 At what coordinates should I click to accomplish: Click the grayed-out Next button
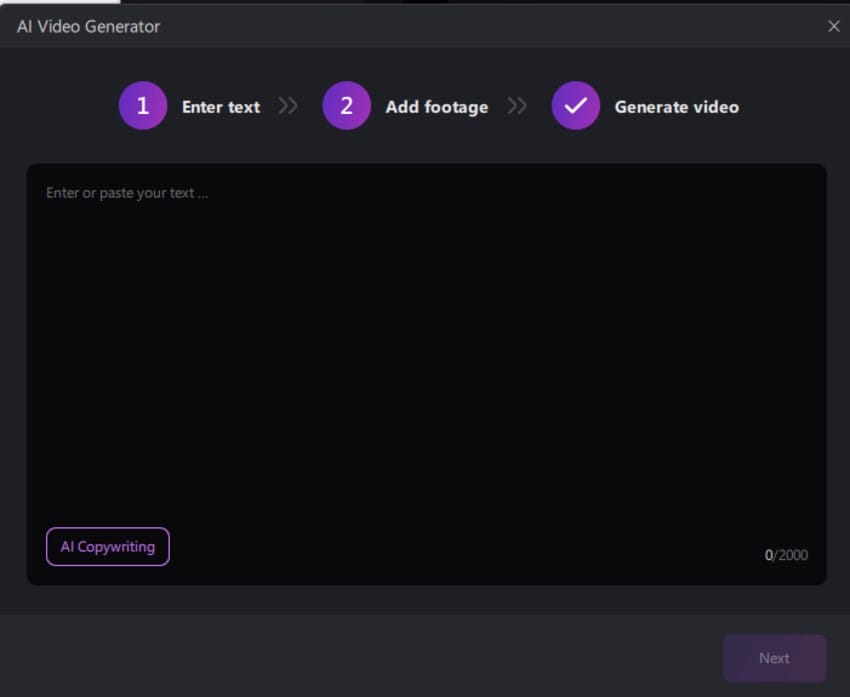[774, 657]
